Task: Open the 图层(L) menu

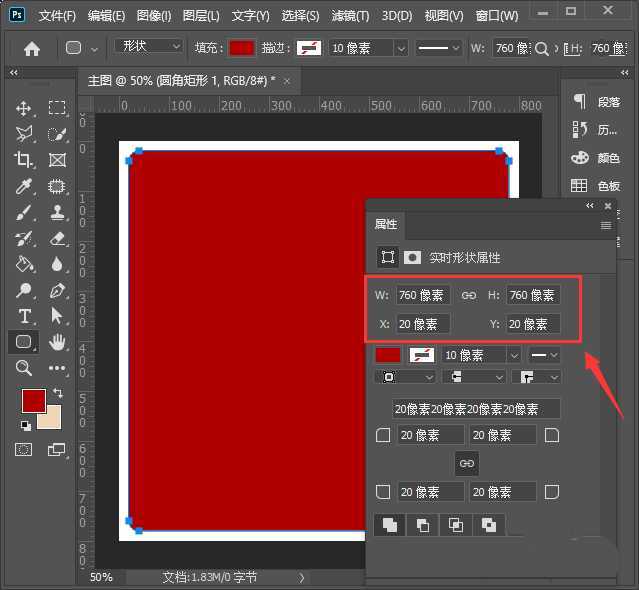Action: pos(200,16)
